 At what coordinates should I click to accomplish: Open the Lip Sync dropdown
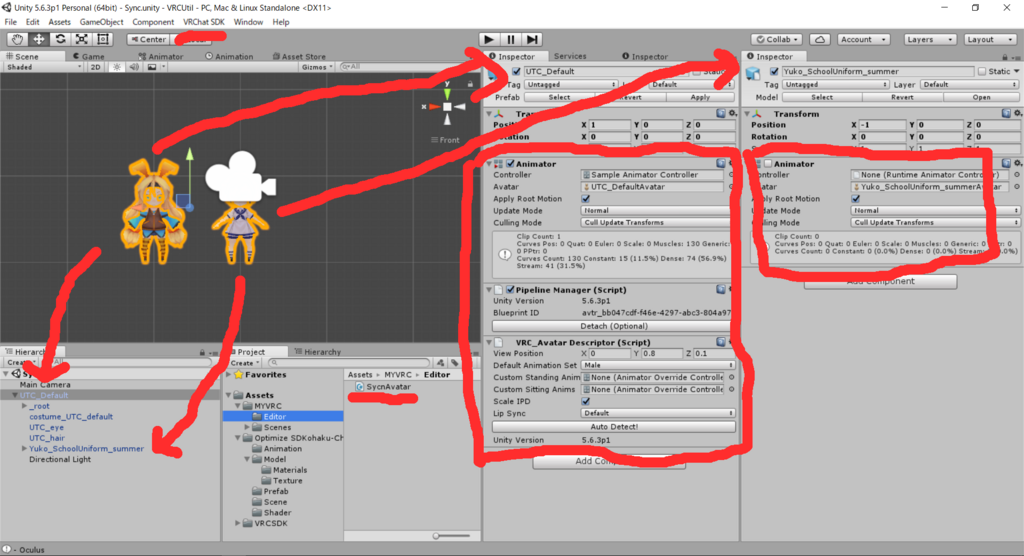tap(658, 413)
